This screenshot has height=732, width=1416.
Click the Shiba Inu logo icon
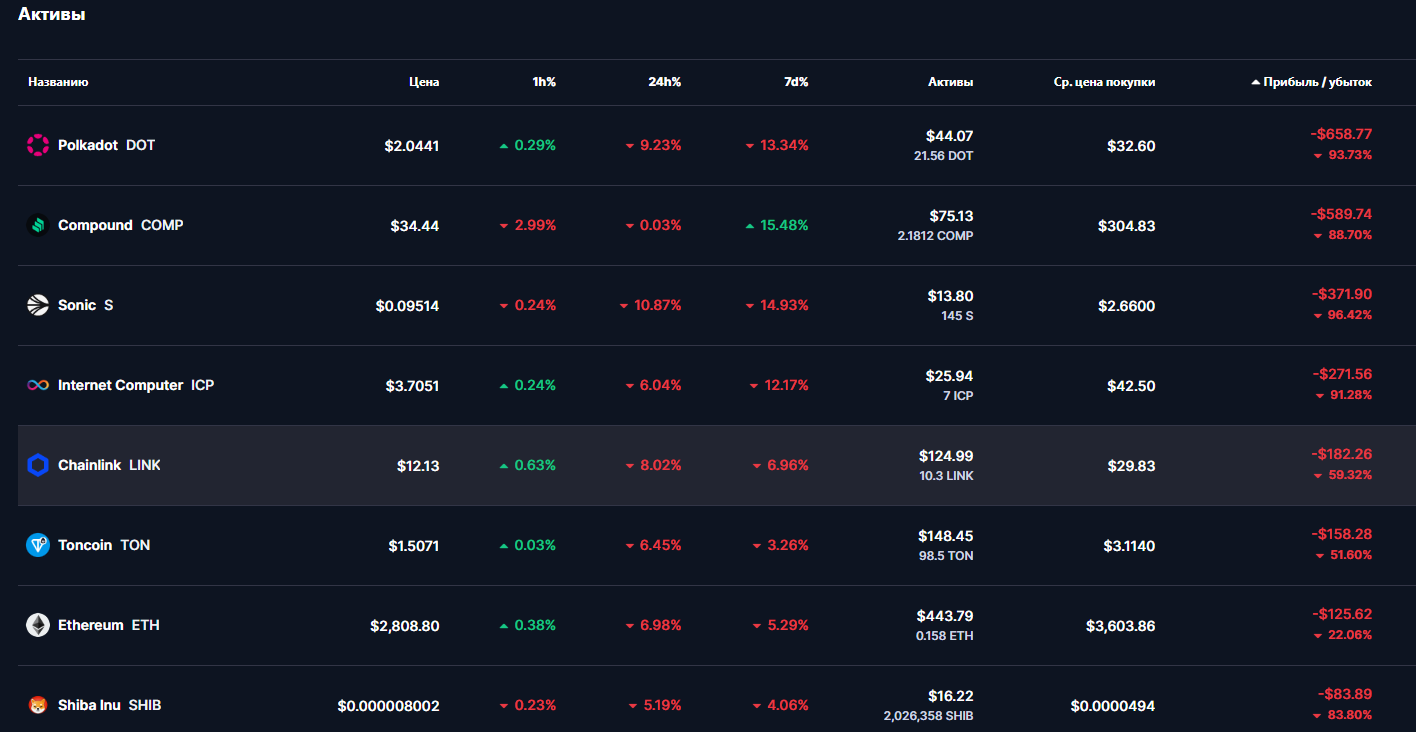tap(37, 705)
